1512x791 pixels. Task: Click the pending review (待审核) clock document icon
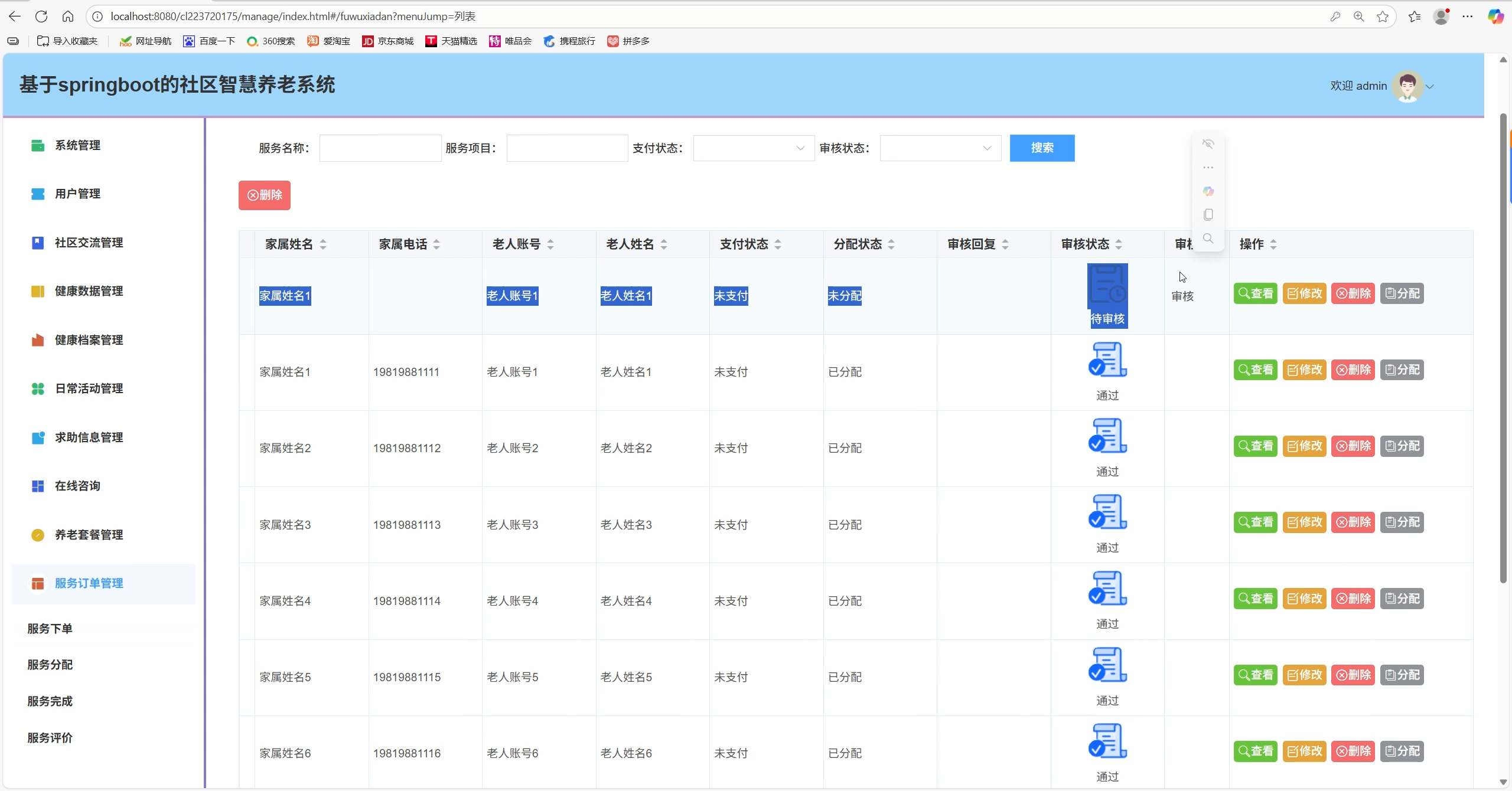click(x=1107, y=285)
